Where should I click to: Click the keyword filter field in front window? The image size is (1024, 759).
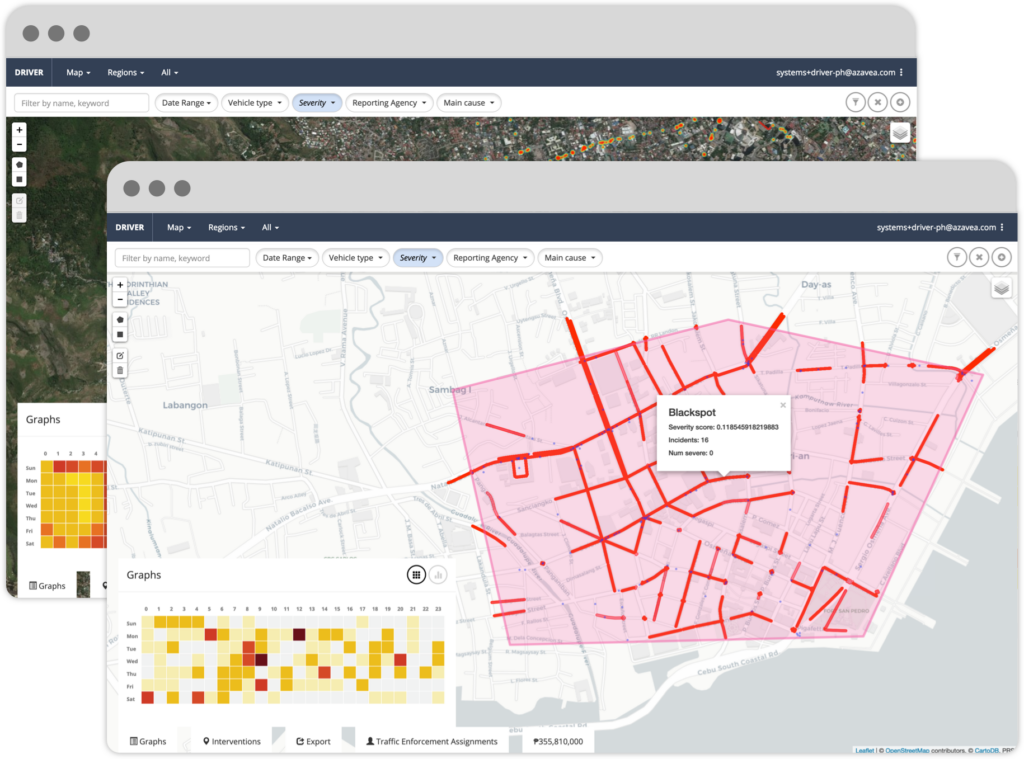182,258
